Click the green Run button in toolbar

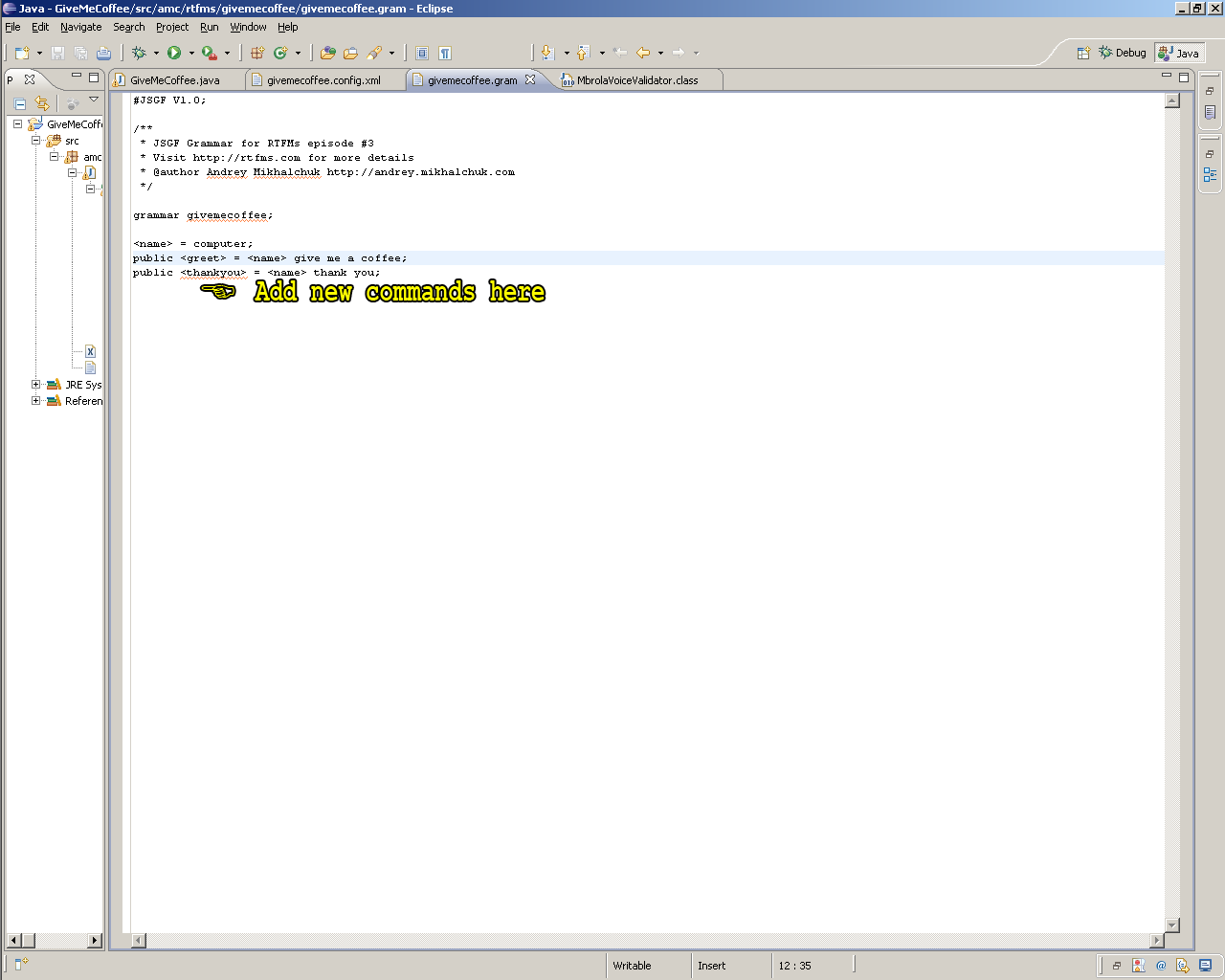pyautogui.click(x=174, y=54)
